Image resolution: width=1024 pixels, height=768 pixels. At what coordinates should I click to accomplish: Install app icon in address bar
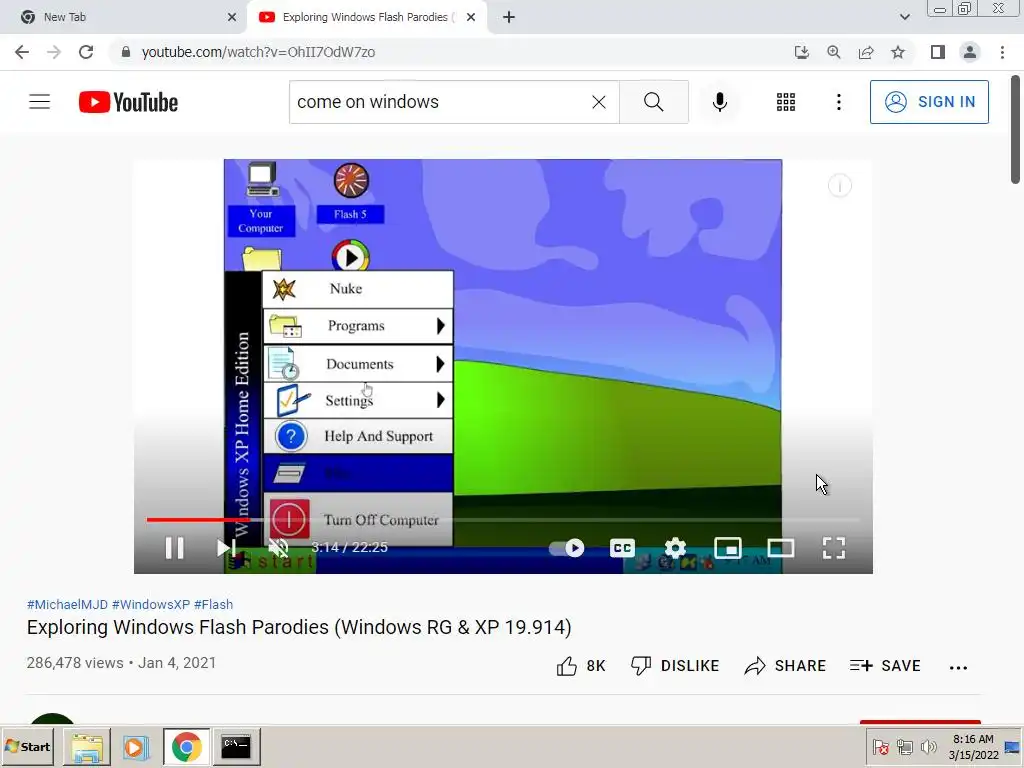tap(802, 52)
